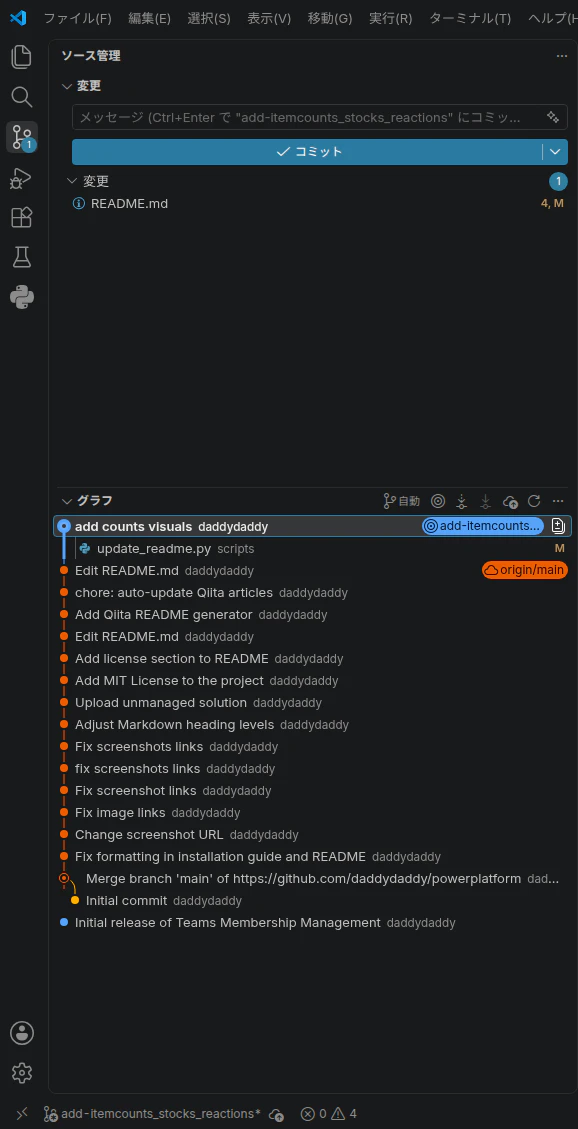Open errors and warnings indicator in status bar

point(329,1114)
